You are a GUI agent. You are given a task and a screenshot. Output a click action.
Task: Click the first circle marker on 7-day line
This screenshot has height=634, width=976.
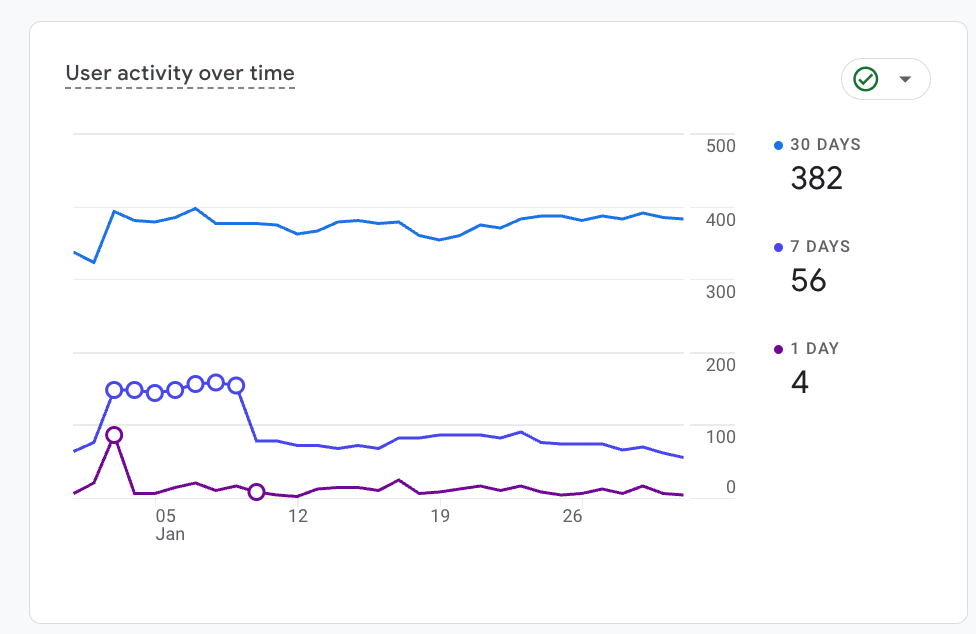tap(114, 390)
